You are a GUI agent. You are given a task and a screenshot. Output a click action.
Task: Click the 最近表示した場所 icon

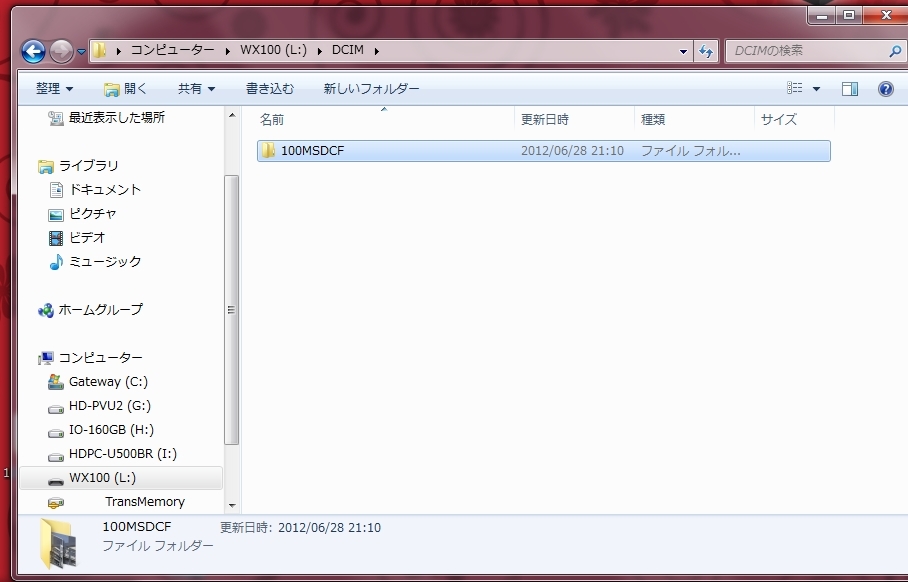(56, 118)
